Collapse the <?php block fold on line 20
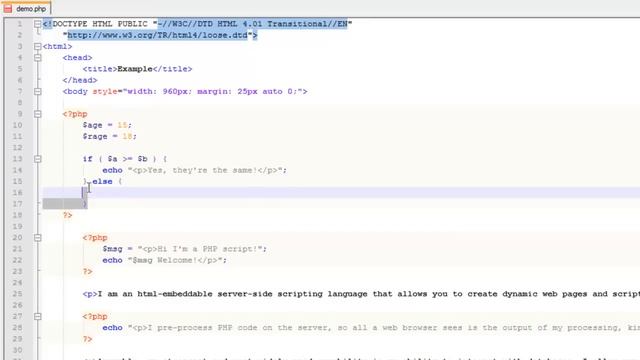The width and height of the screenshot is (640, 360). click(x=38, y=238)
